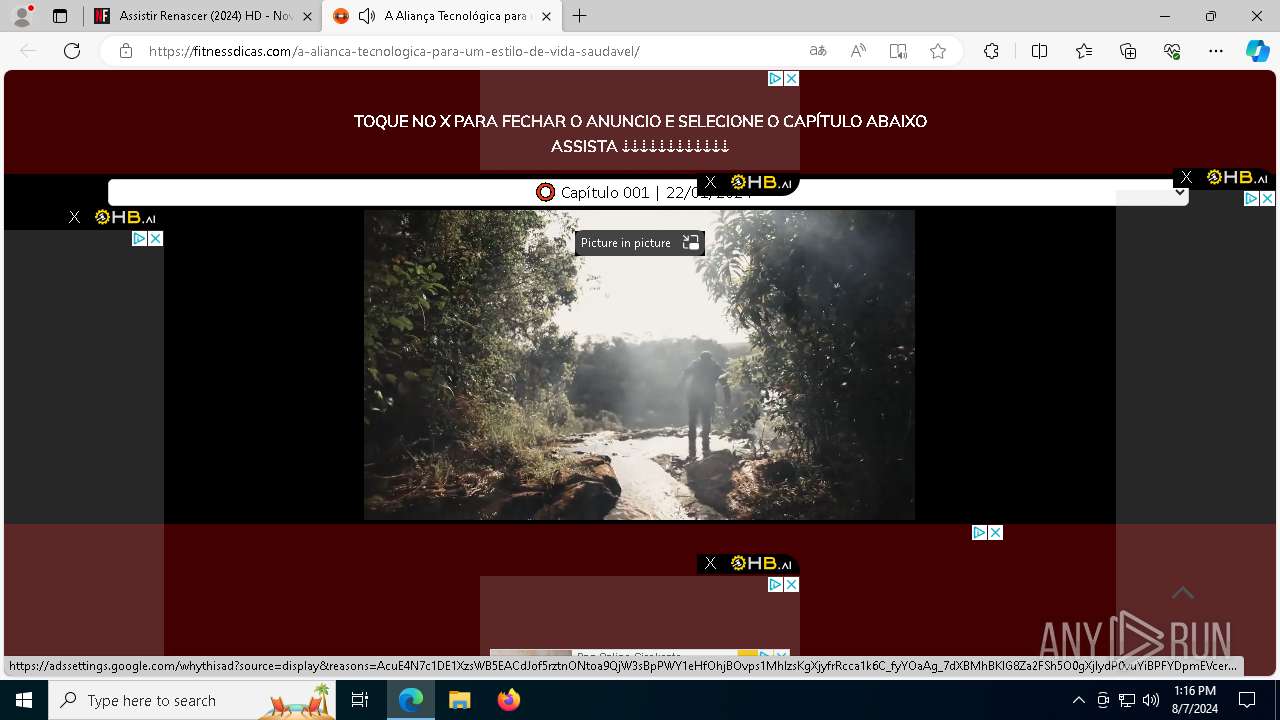This screenshot has width=1280, height=720.
Task: Open the browser profile icon
Action: (22, 16)
